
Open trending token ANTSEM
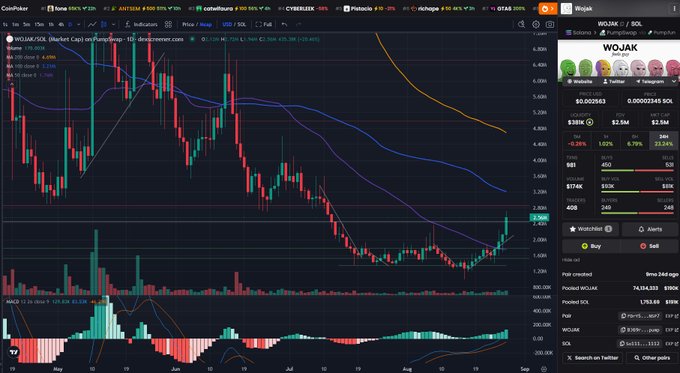pos(143,8)
